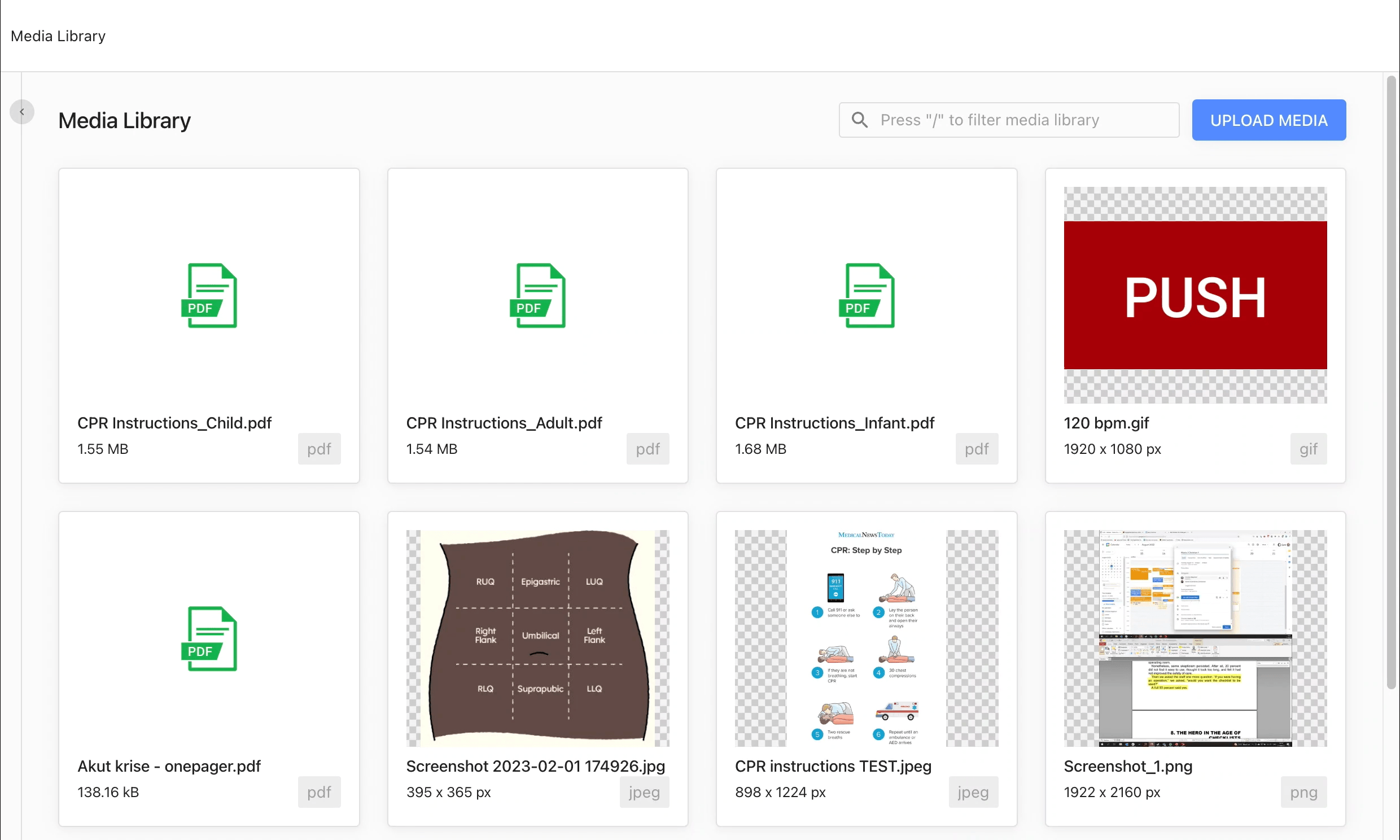The image size is (1400, 840).
Task: Open the 120 bpm.gif PUSH thumbnail
Action: (x=1195, y=295)
